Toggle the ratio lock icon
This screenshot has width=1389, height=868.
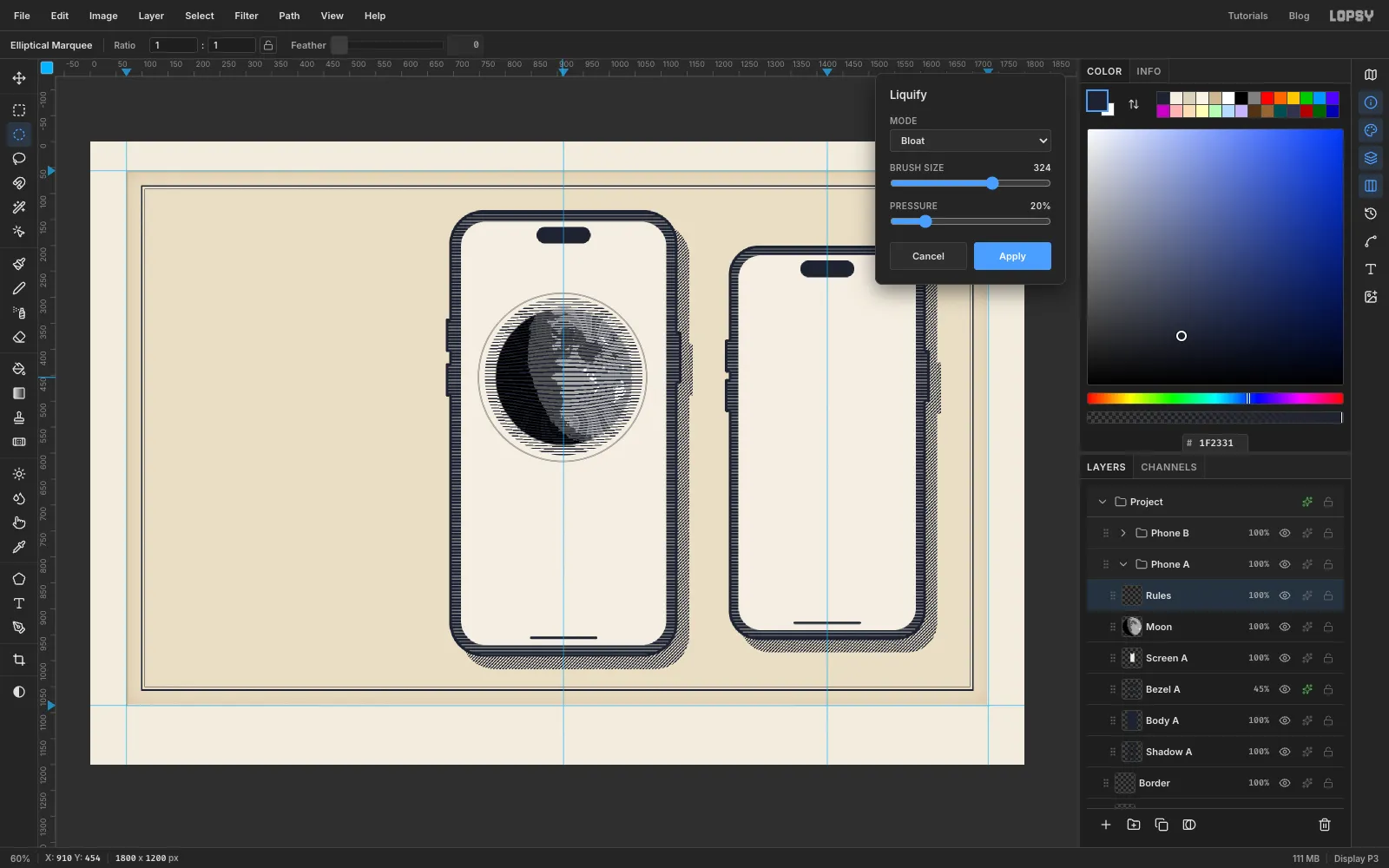(x=268, y=45)
